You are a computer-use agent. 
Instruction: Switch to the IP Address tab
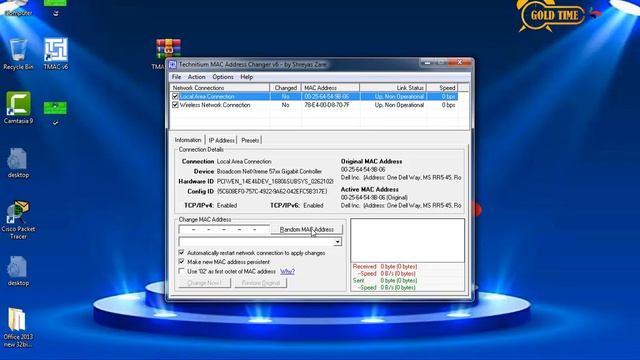[x=222, y=140]
